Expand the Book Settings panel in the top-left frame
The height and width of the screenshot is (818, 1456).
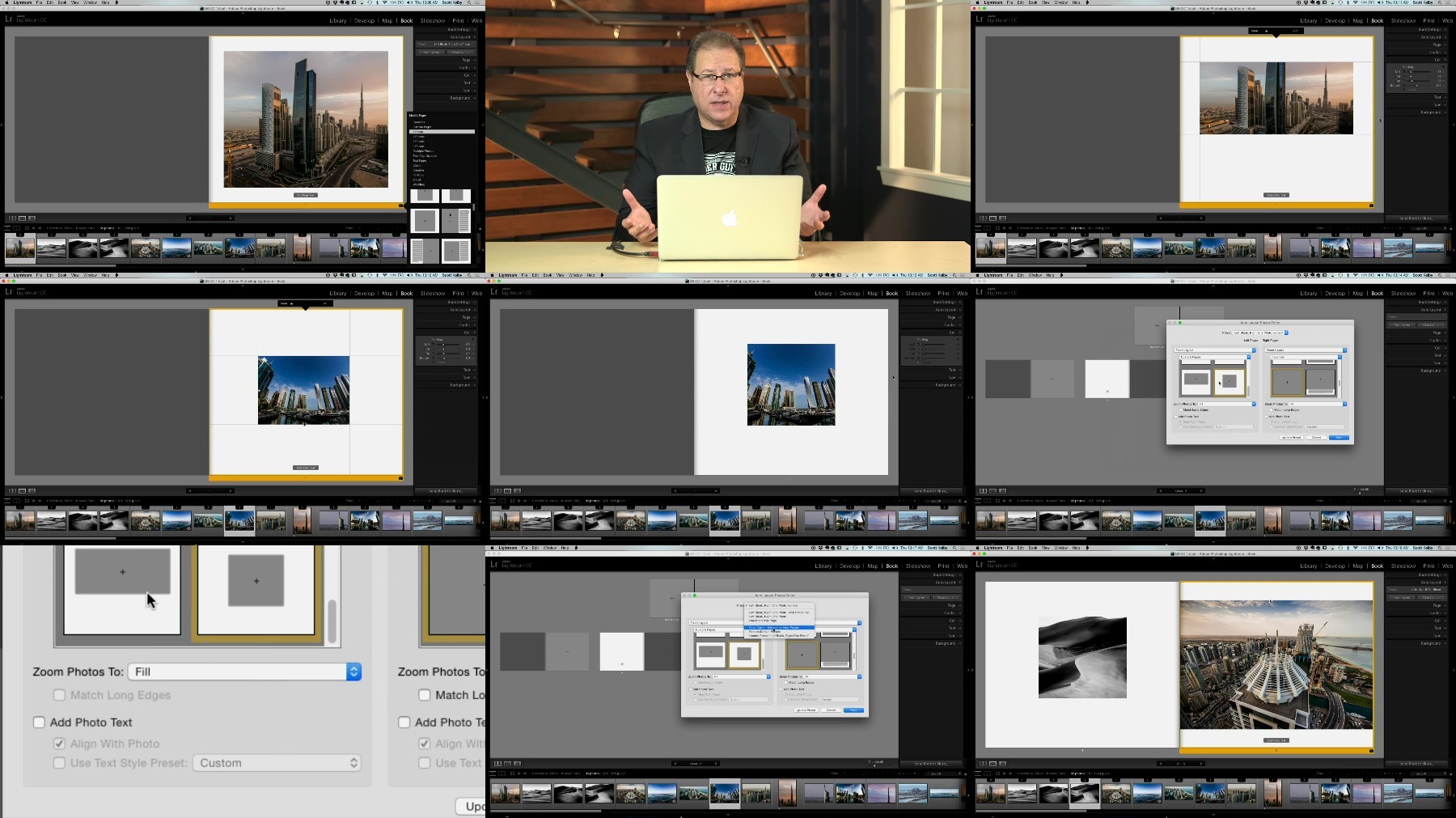(461, 30)
